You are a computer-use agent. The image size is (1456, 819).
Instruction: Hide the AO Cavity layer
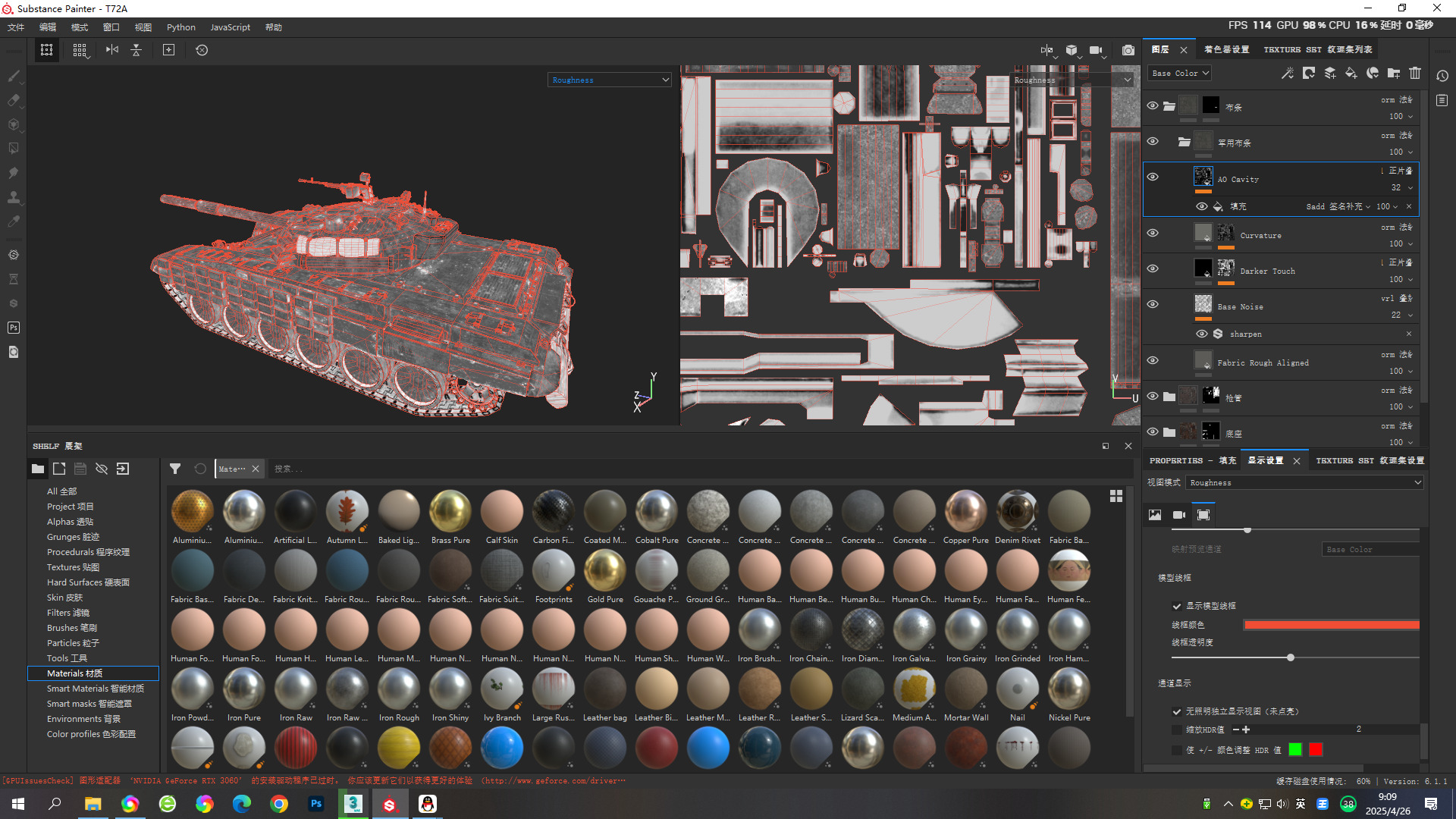(1153, 177)
